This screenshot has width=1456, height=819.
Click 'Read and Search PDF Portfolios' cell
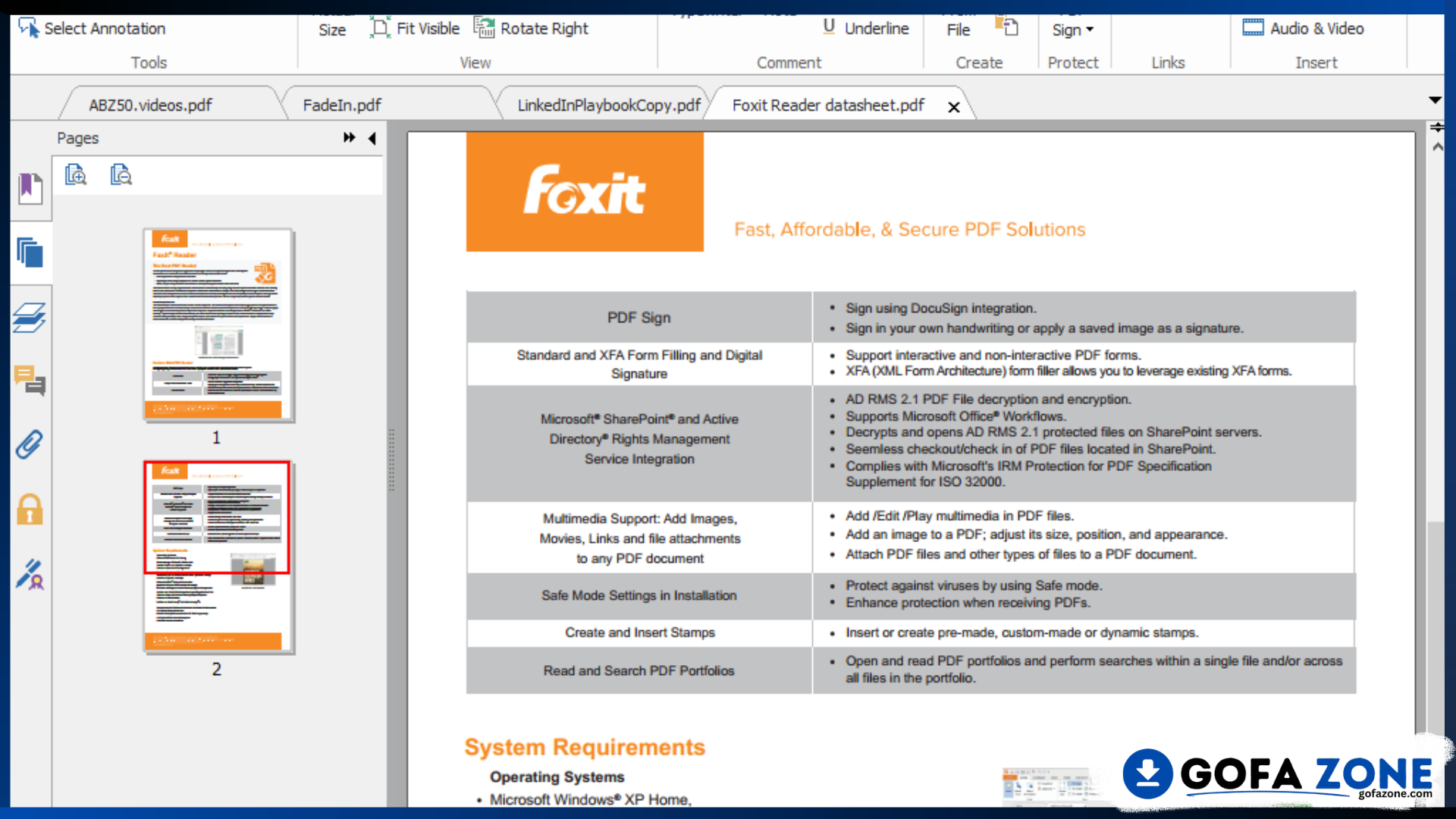pos(639,670)
